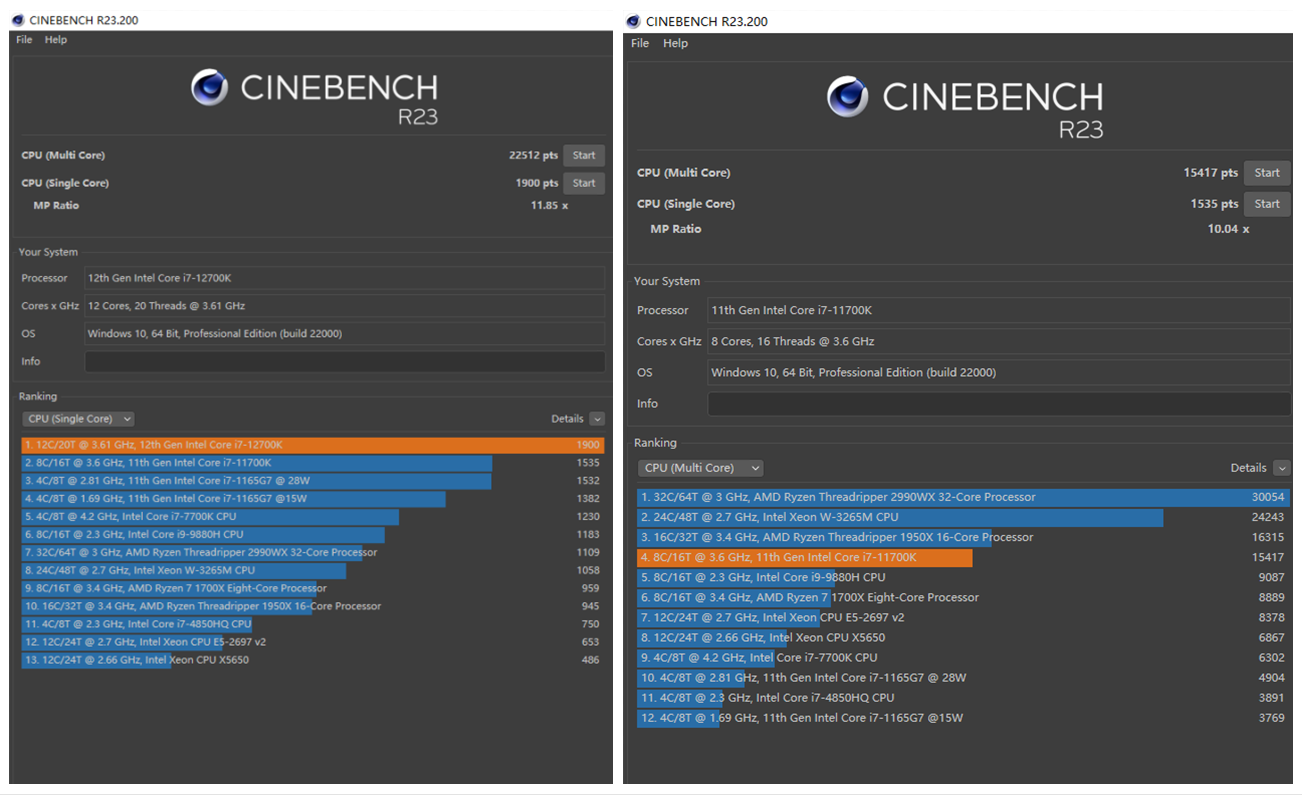Click the Cinebench sphere logo in the left window
1302x795 pixels.
point(209,88)
